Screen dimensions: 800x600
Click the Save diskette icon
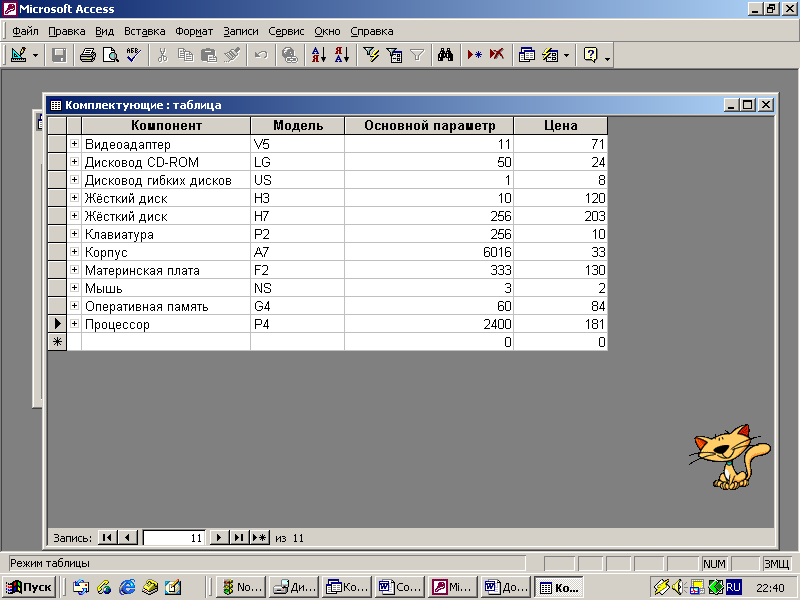(59, 55)
